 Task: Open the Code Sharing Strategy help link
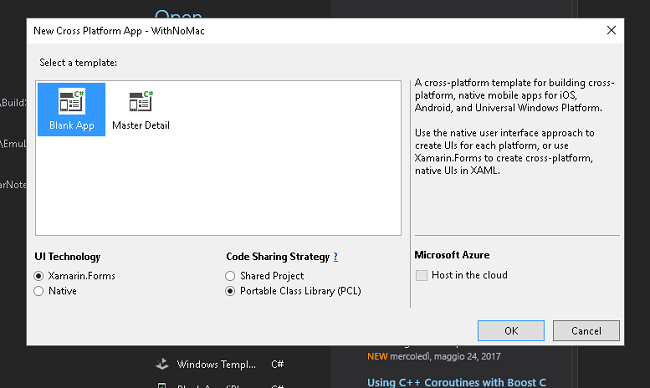(335, 257)
